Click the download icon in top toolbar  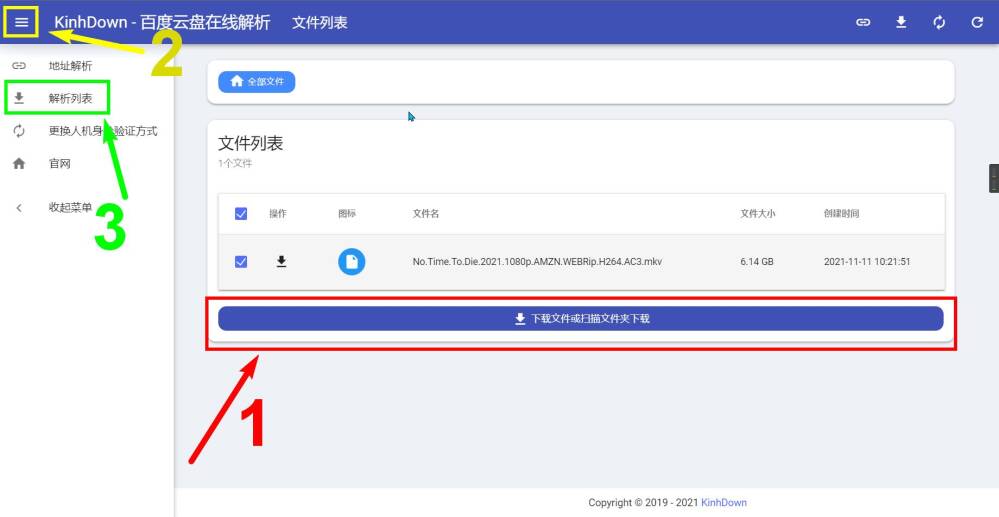click(x=901, y=22)
